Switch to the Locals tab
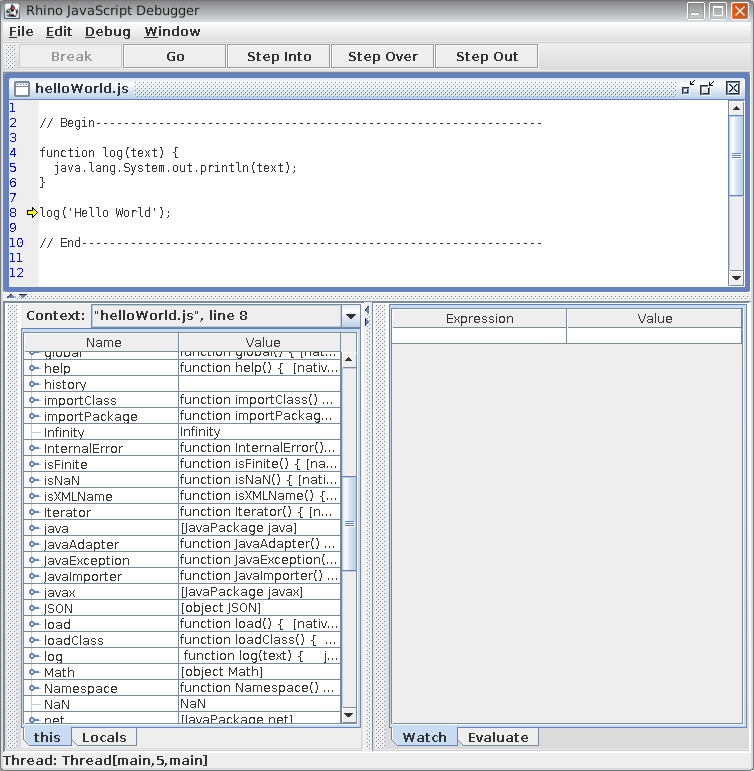The width and height of the screenshot is (754, 771). (104, 737)
